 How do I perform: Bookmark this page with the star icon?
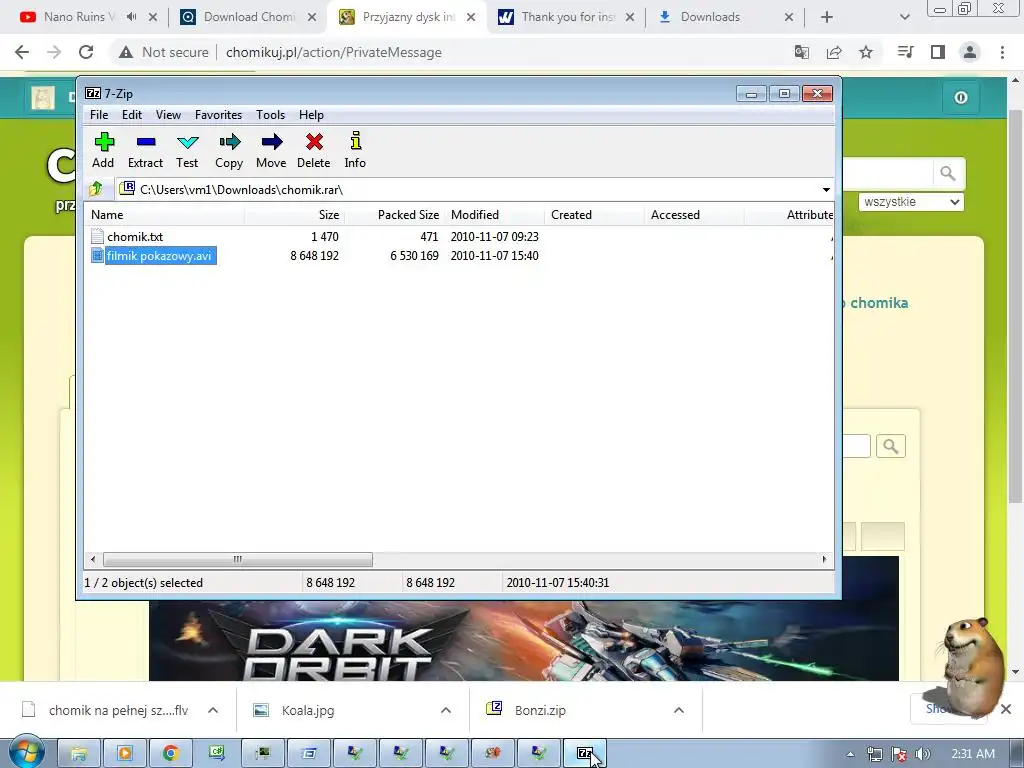[866, 52]
